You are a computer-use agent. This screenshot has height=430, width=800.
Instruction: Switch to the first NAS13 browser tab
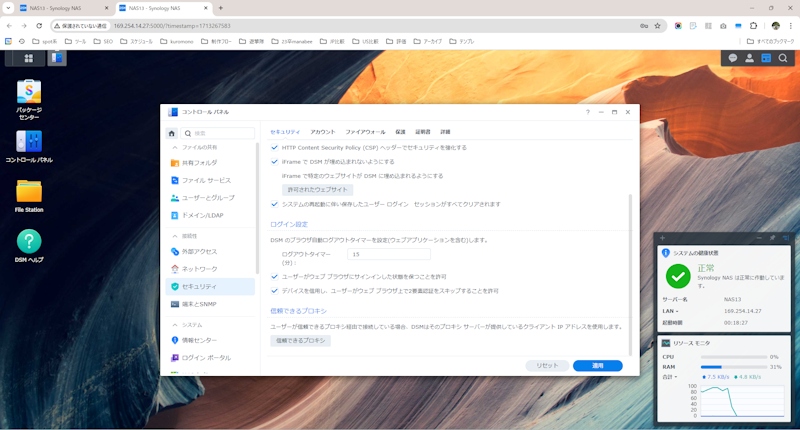[x=64, y=8]
